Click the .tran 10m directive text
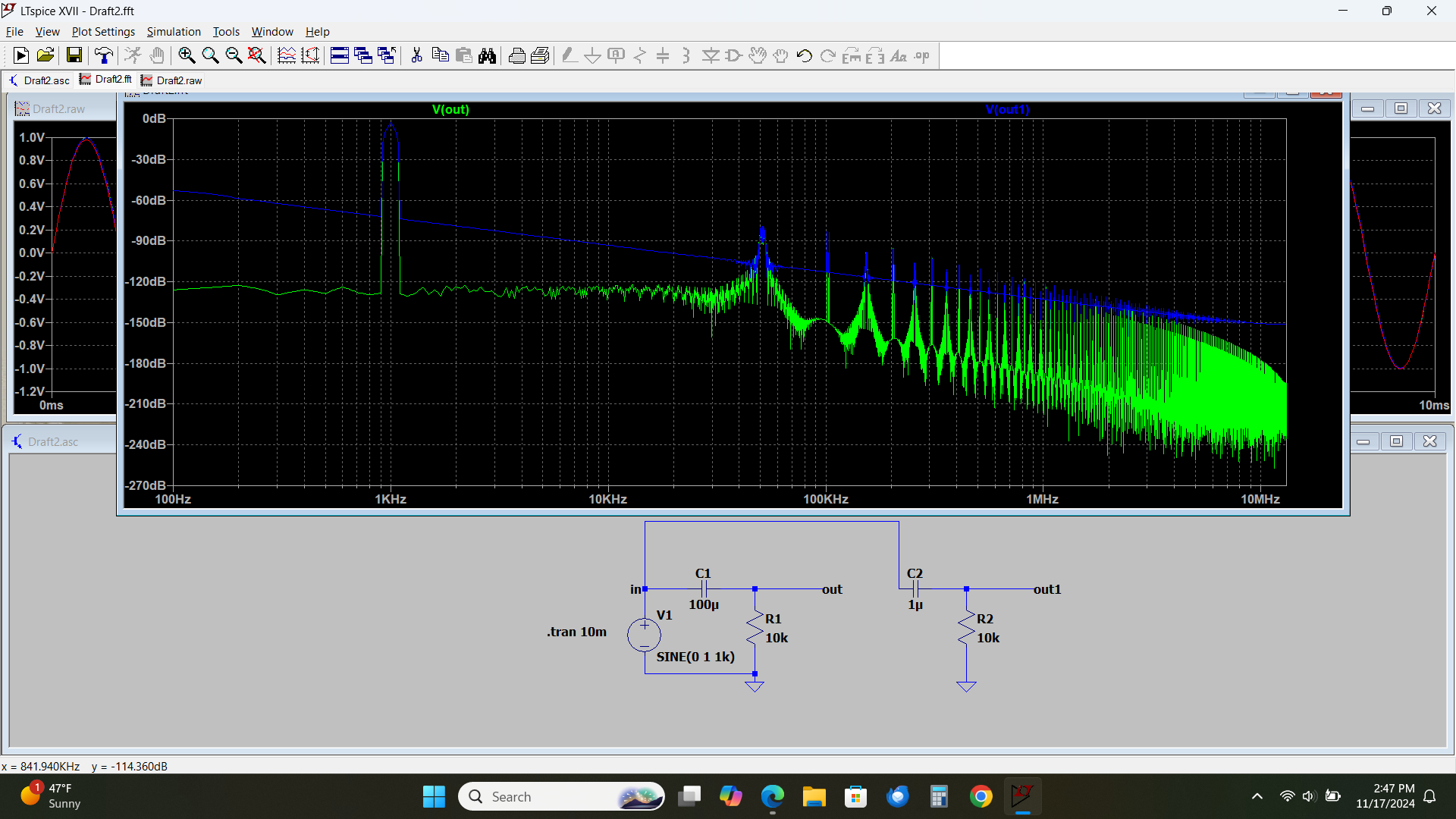This screenshot has width=1456, height=819. coord(576,632)
